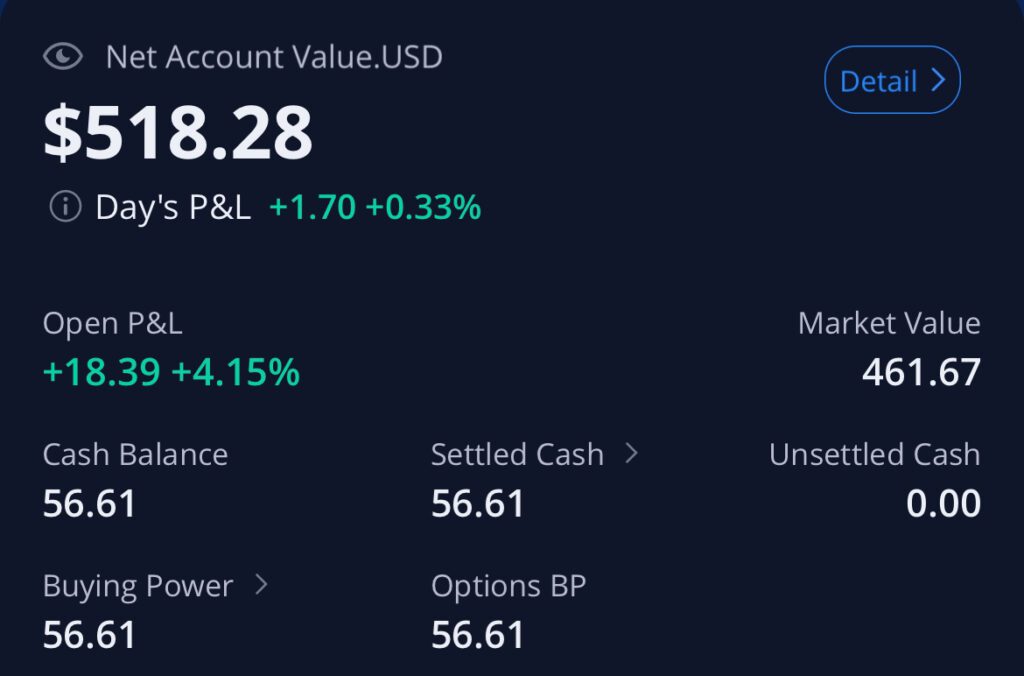Tap the Settled Cash 56.61 amount
This screenshot has height=676, width=1024.
click(x=478, y=503)
